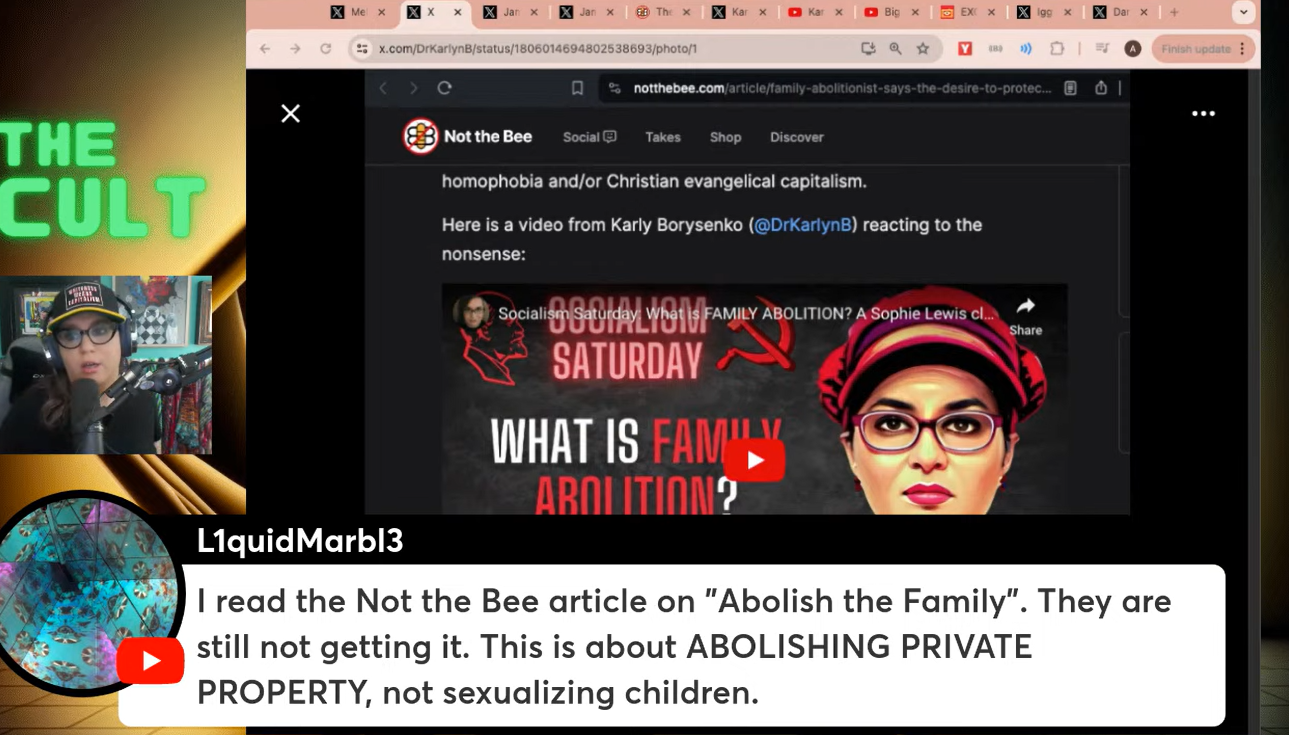Open the Social menu on Not the Bee

coord(589,137)
